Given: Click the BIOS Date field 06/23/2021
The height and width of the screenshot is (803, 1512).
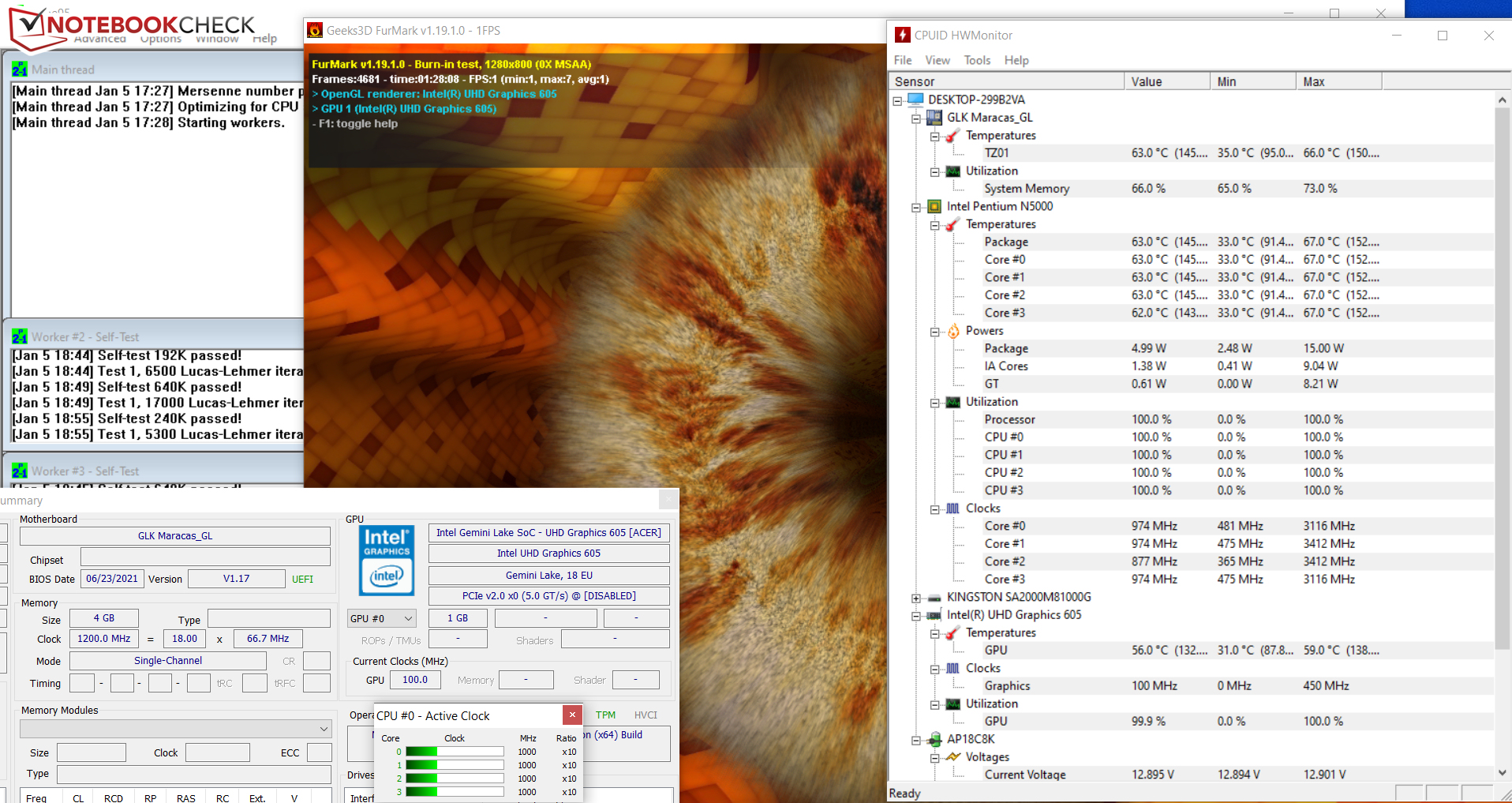Looking at the screenshot, I should click(x=111, y=579).
